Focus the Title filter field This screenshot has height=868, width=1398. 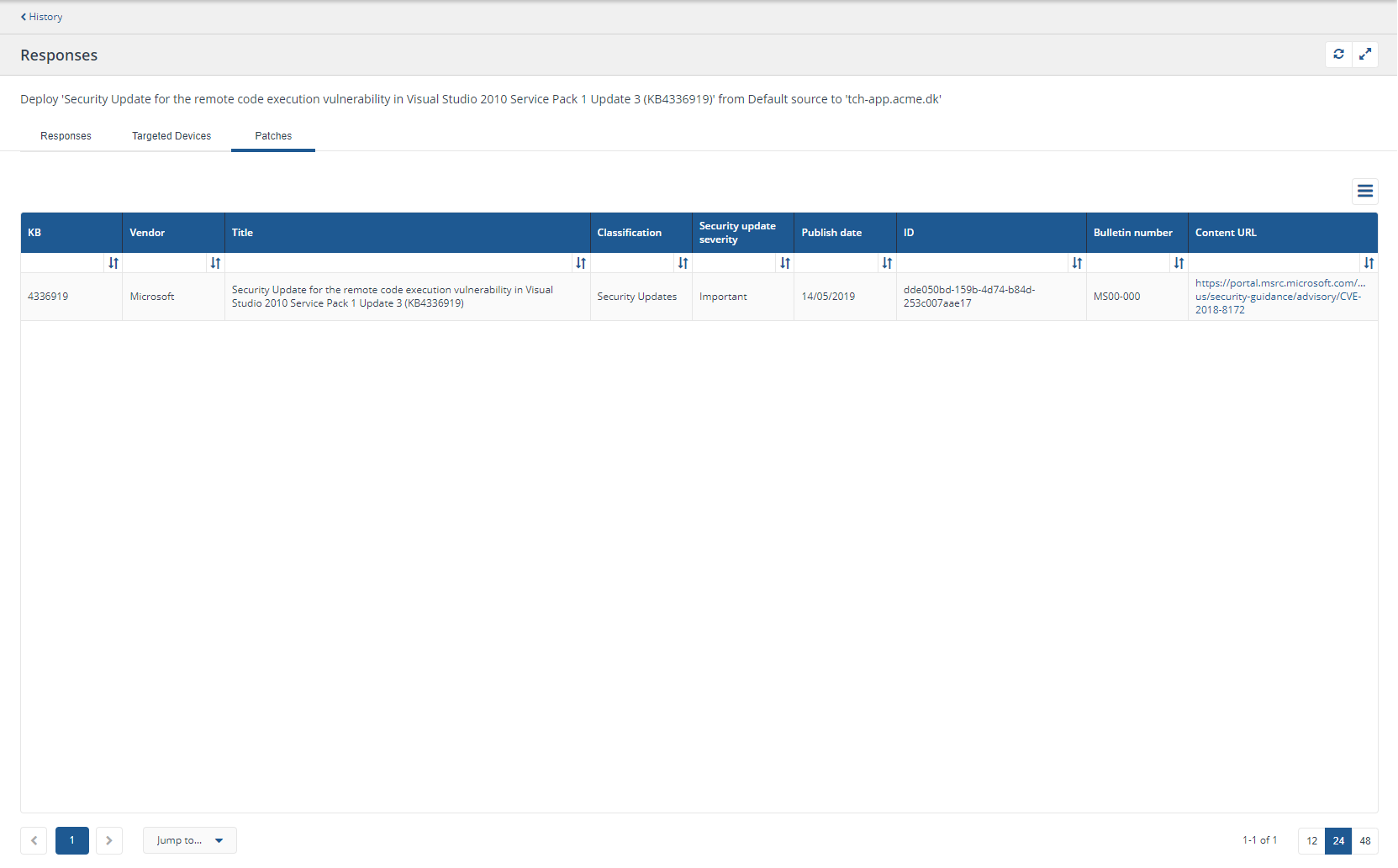pyautogui.click(x=399, y=263)
